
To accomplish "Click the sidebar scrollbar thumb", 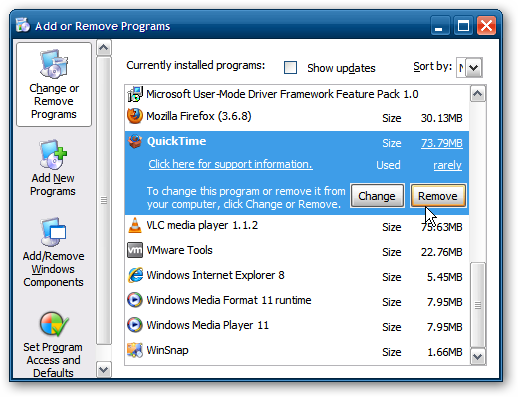I will tap(104, 200).
